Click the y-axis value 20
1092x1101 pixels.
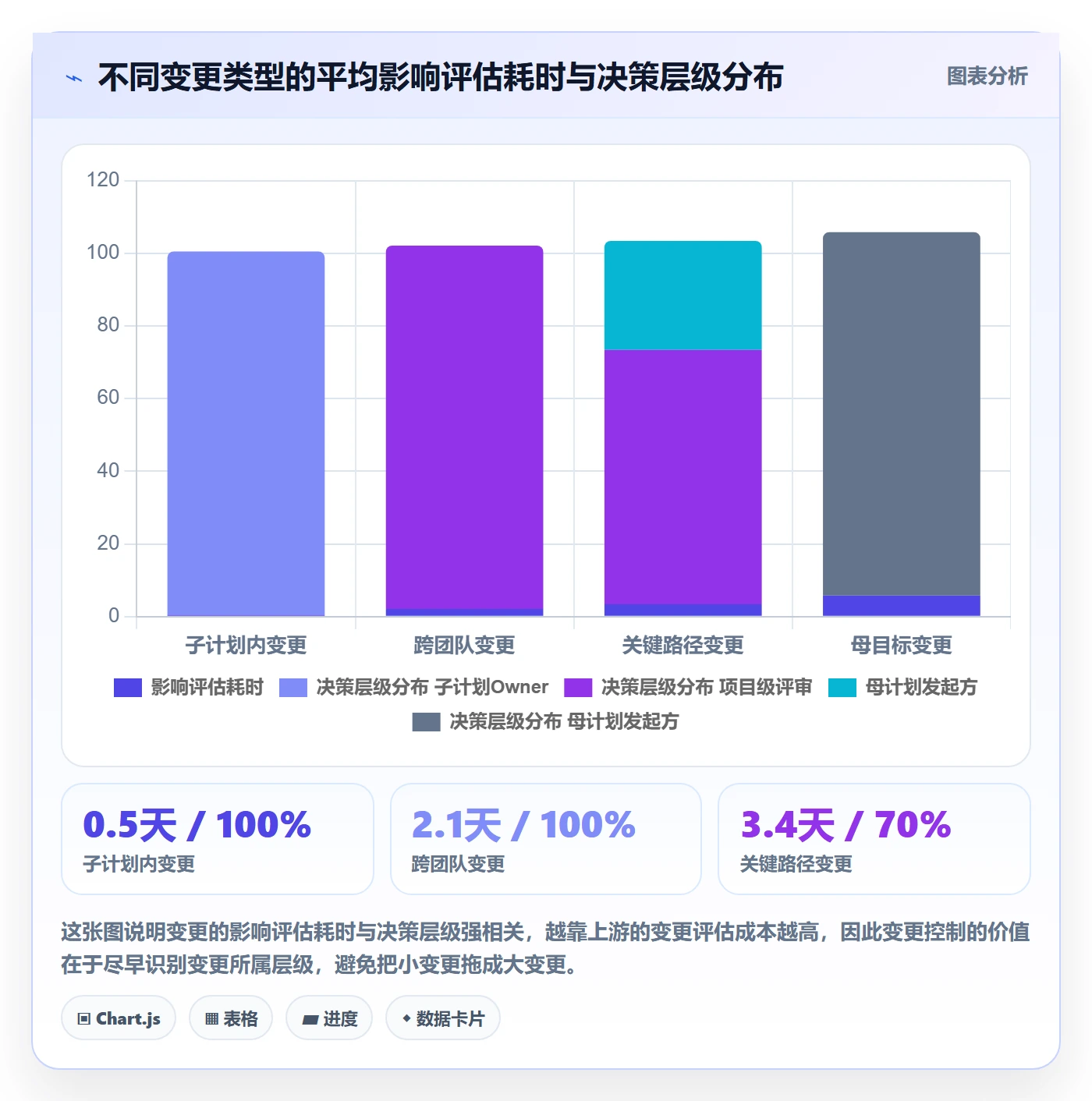(x=108, y=543)
